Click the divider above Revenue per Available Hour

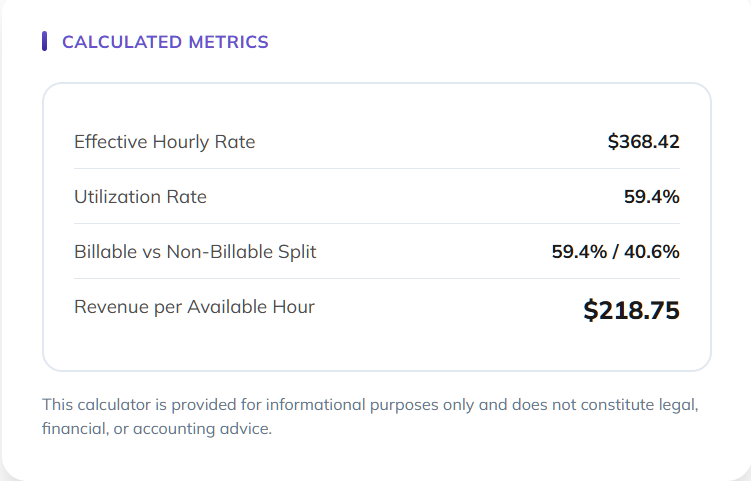click(x=376, y=278)
